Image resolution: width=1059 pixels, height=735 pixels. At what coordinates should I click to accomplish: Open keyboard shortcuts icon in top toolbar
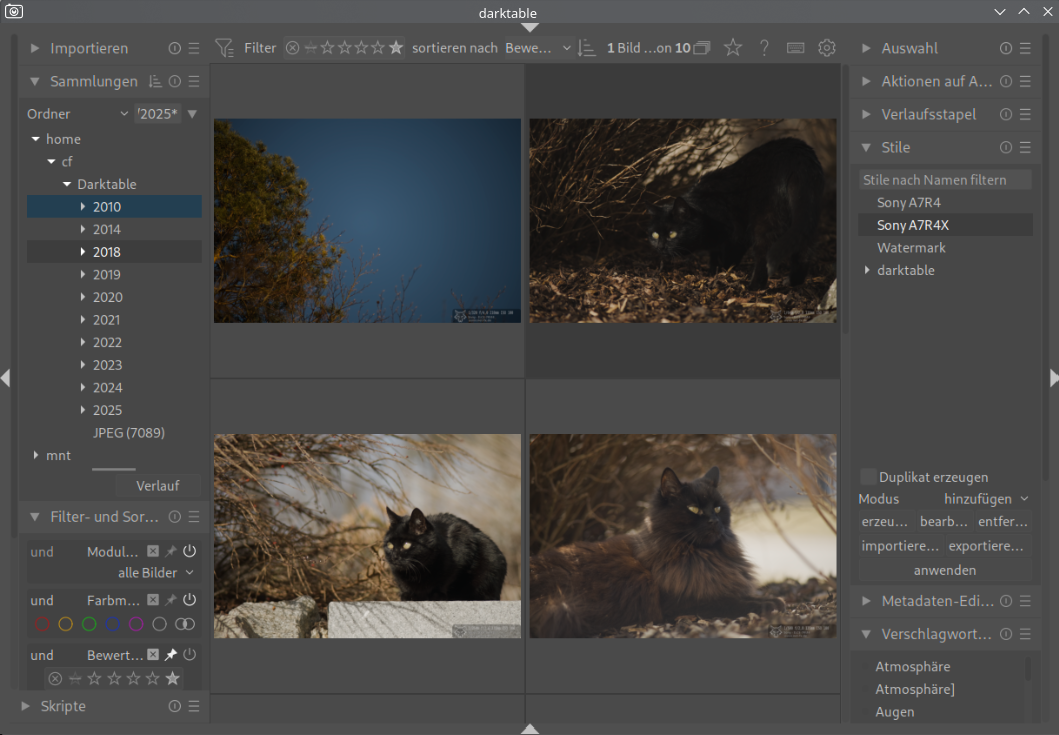pyautogui.click(x=795, y=48)
